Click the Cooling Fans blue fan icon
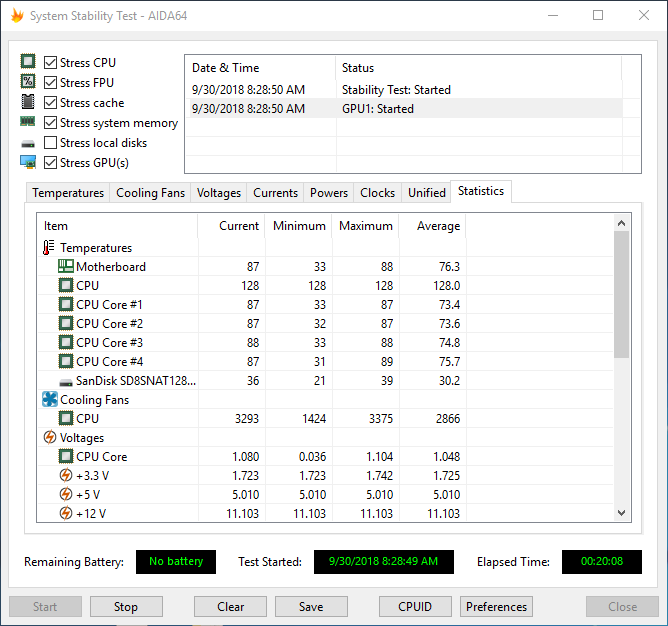 (x=50, y=400)
